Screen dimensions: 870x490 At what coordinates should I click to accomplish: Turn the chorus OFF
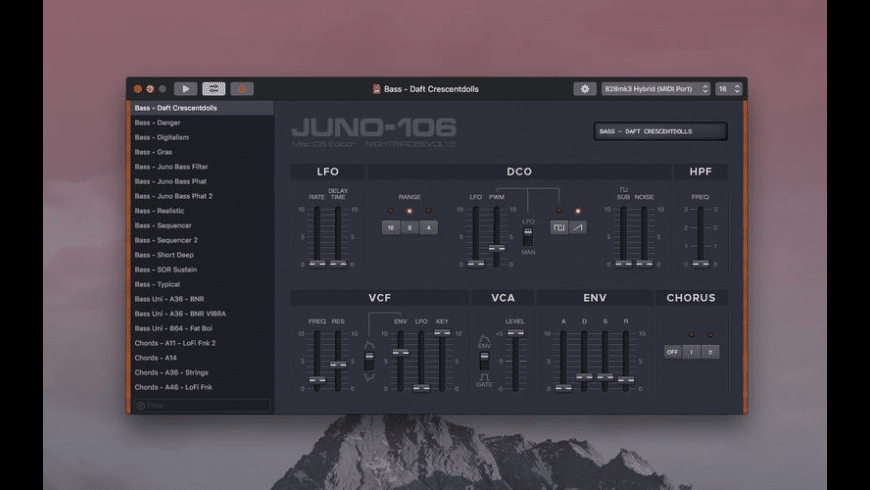672,352
